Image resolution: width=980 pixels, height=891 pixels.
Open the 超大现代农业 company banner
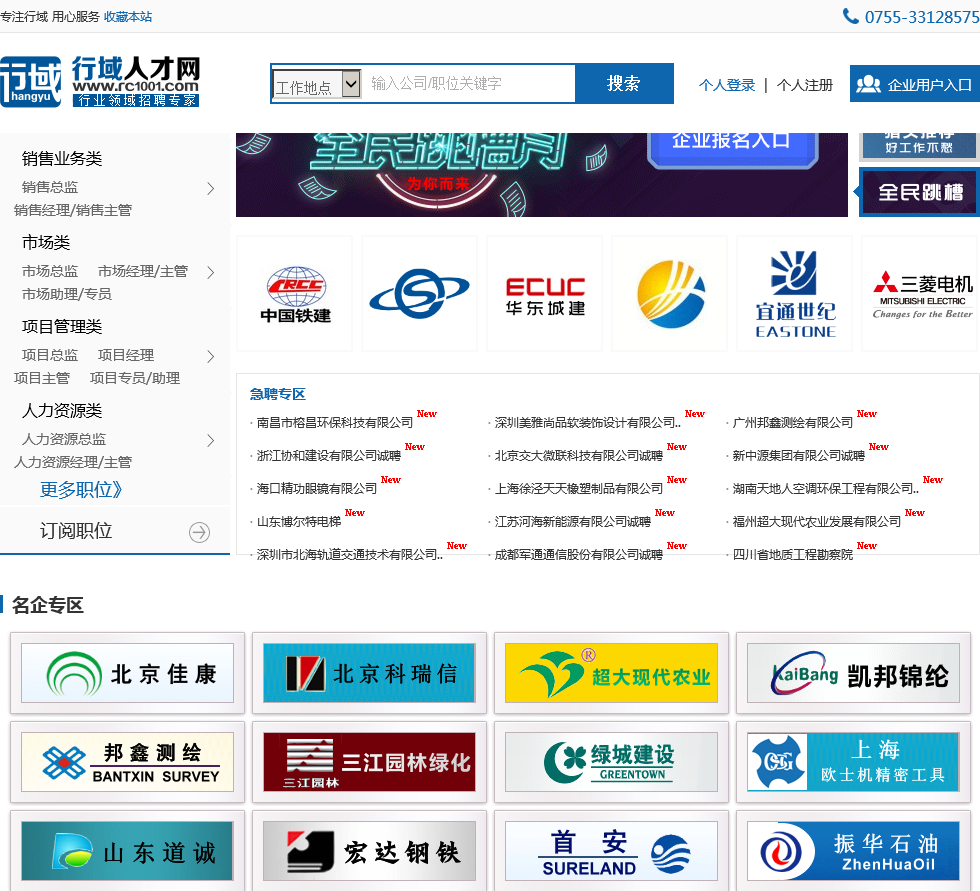(x=611, y=674)
